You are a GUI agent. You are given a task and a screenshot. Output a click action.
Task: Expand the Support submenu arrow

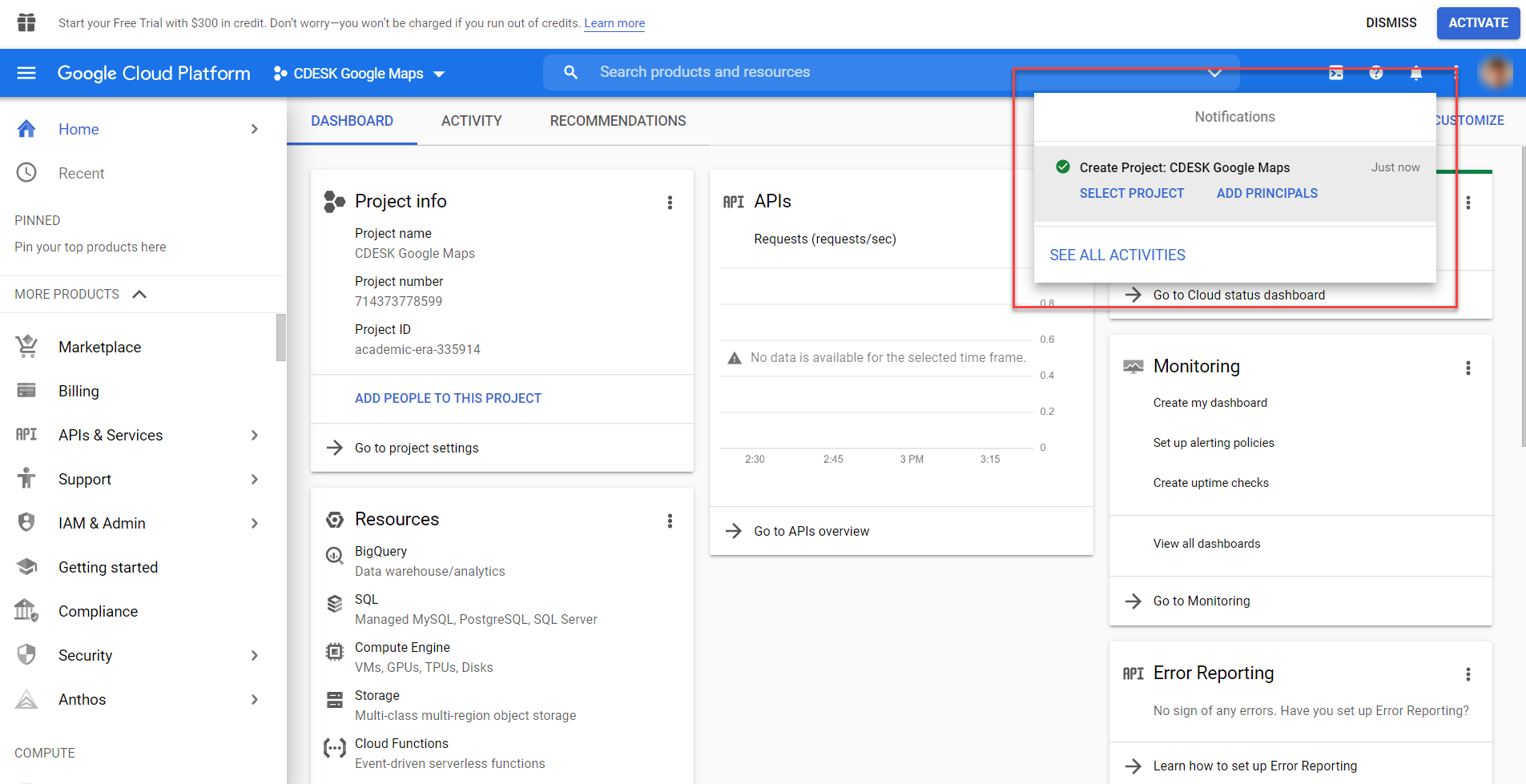255,479
